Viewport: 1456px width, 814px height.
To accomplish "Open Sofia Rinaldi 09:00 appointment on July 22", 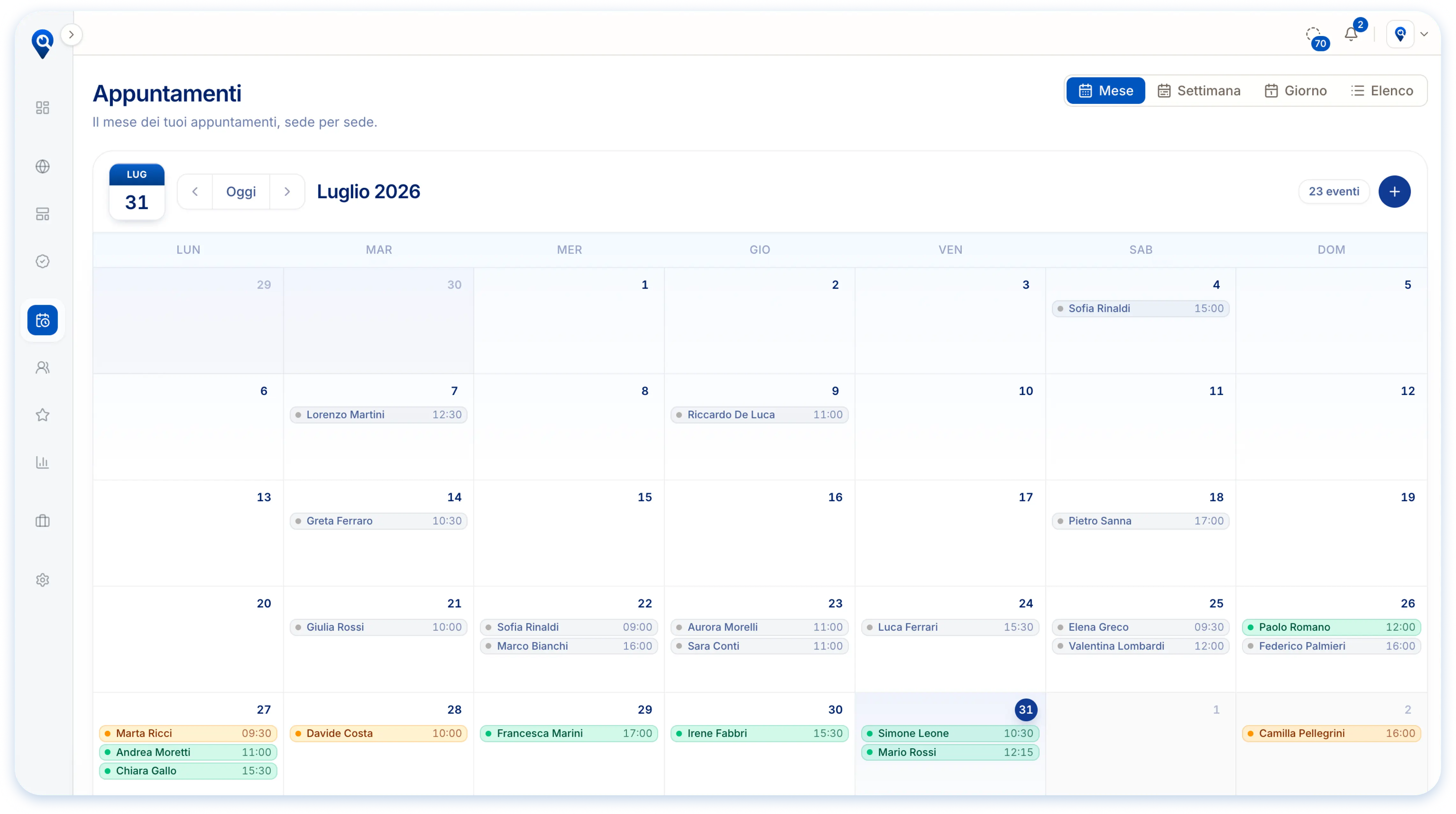I will coord(569,627).
